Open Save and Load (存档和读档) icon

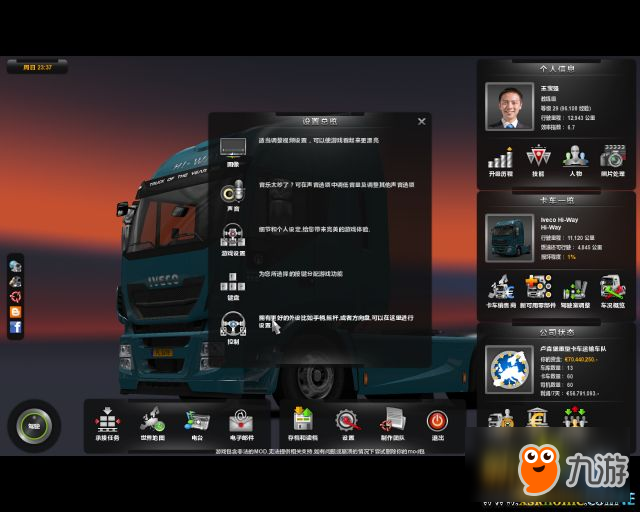(302, 420)
